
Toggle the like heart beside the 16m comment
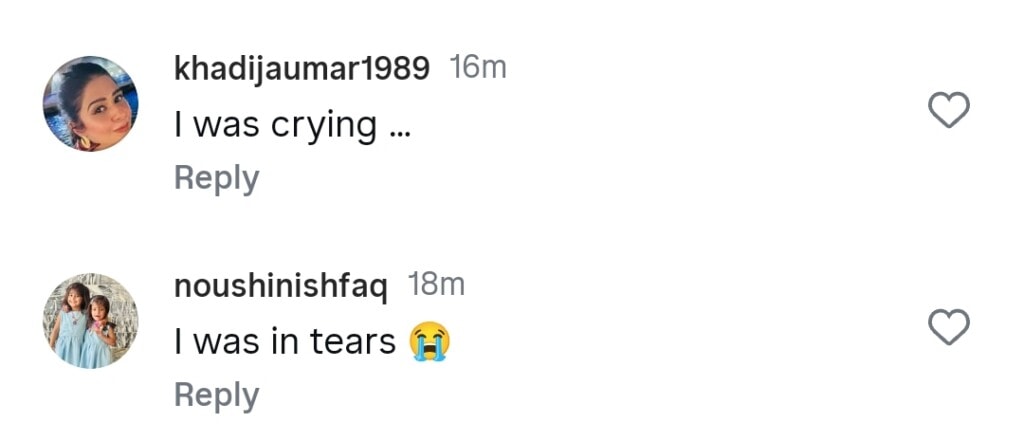tap(949, 110)
